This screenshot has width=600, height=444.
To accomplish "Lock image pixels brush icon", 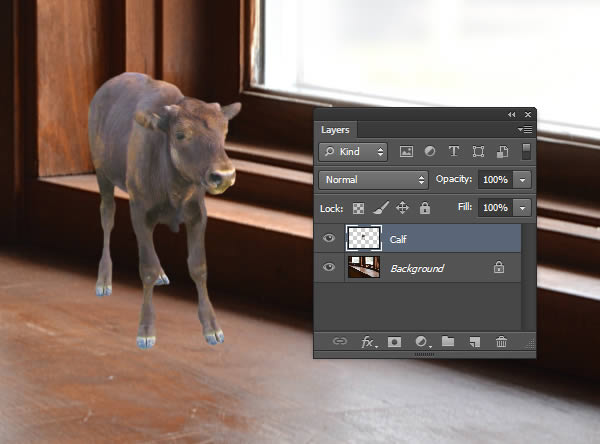I will (x=381, y=208).
